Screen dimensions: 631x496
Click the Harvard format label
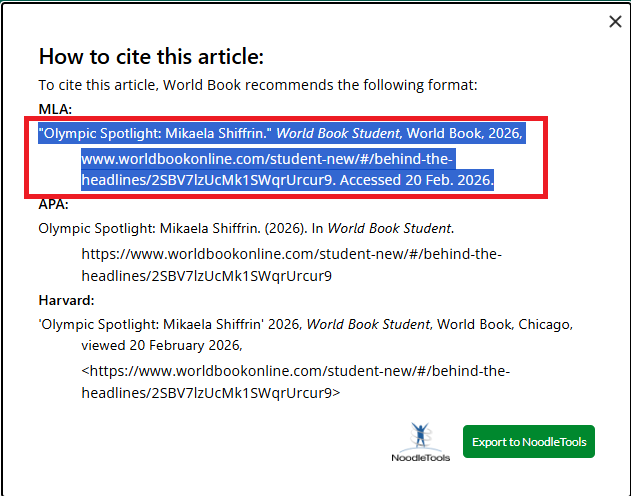tap(65, 300)
